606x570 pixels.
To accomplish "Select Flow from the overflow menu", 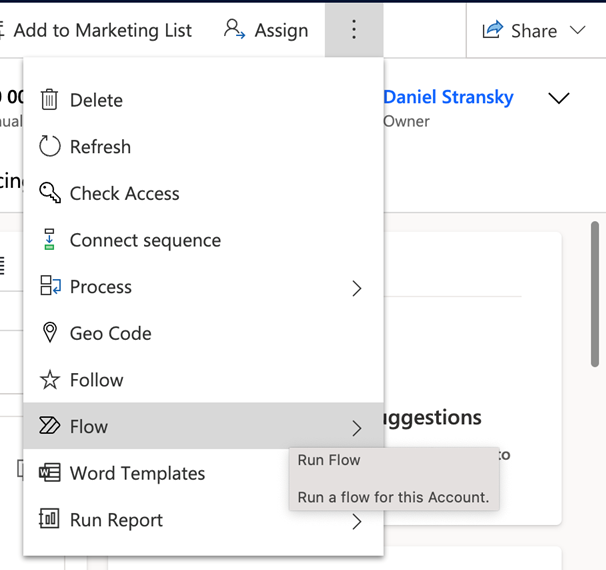I will tap(89, 427).
